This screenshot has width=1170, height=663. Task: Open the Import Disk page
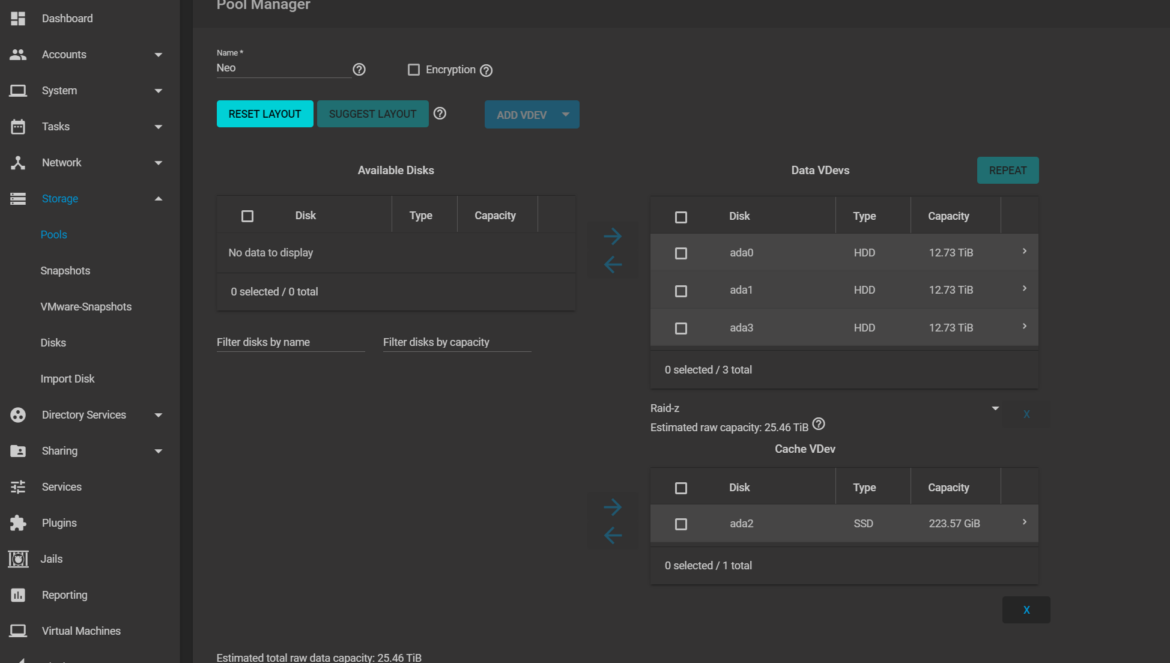(x=67, y=379)
